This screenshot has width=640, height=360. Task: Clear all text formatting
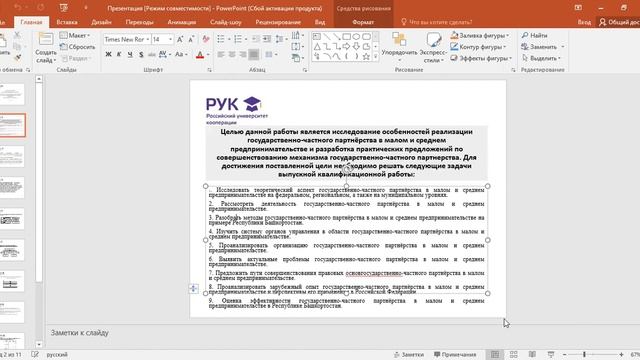click(206, 39)
